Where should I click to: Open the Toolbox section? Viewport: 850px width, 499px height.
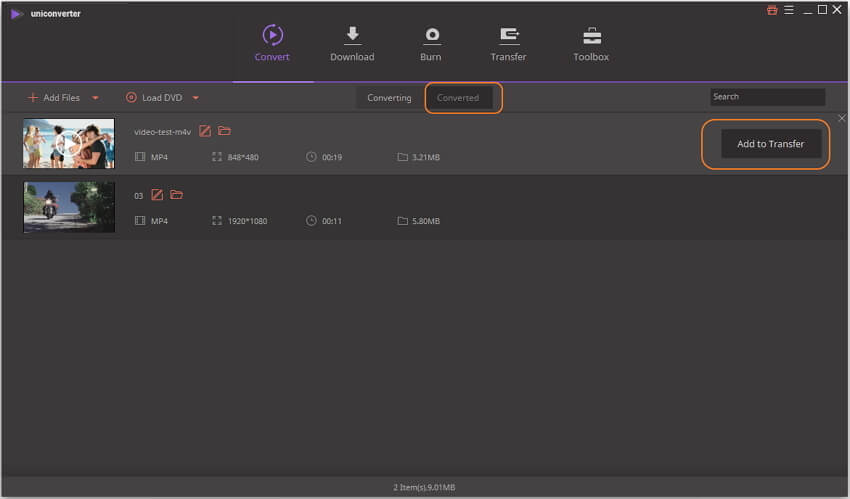tap(591, 43)
